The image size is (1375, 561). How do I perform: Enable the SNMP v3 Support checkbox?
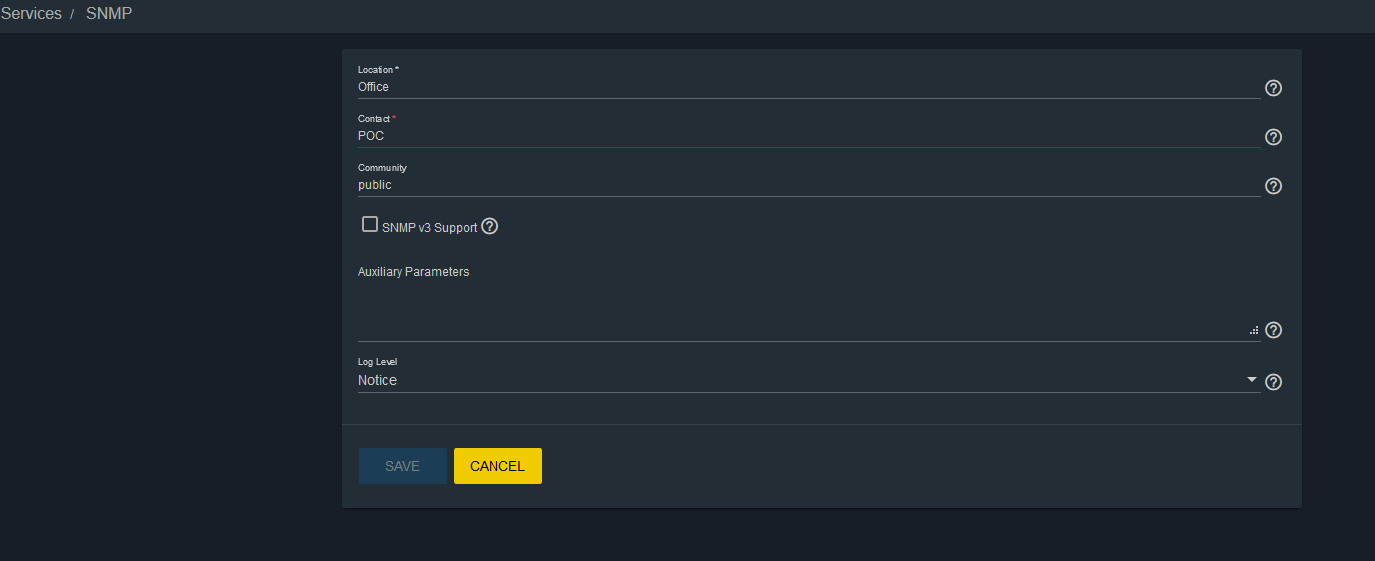click(370, 225)
